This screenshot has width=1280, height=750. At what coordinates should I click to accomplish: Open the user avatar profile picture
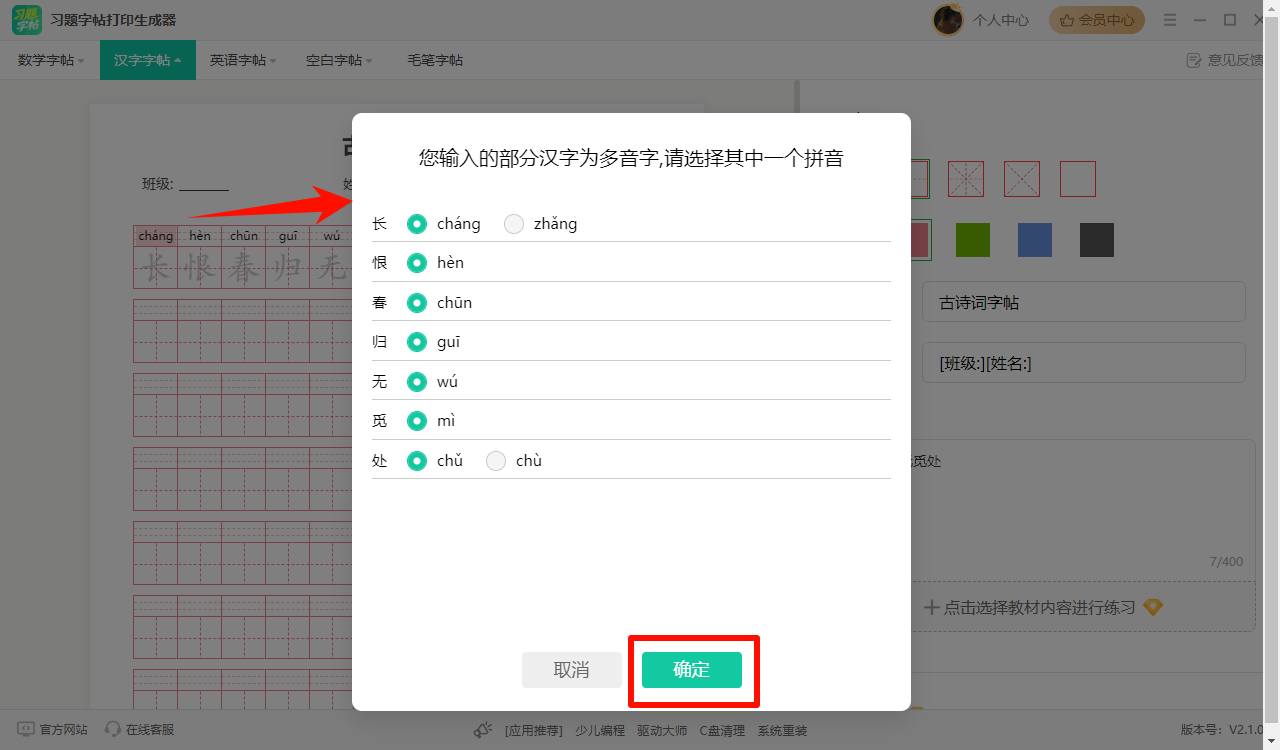coord(948,19)
